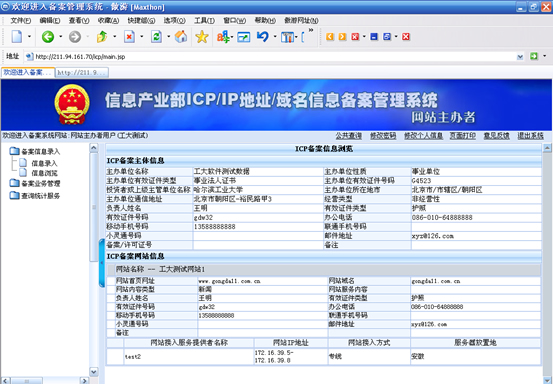Switch to the http://211.9... tab
Image resolution: width=553 pixels, height=384 pixels.
(82, 73)
